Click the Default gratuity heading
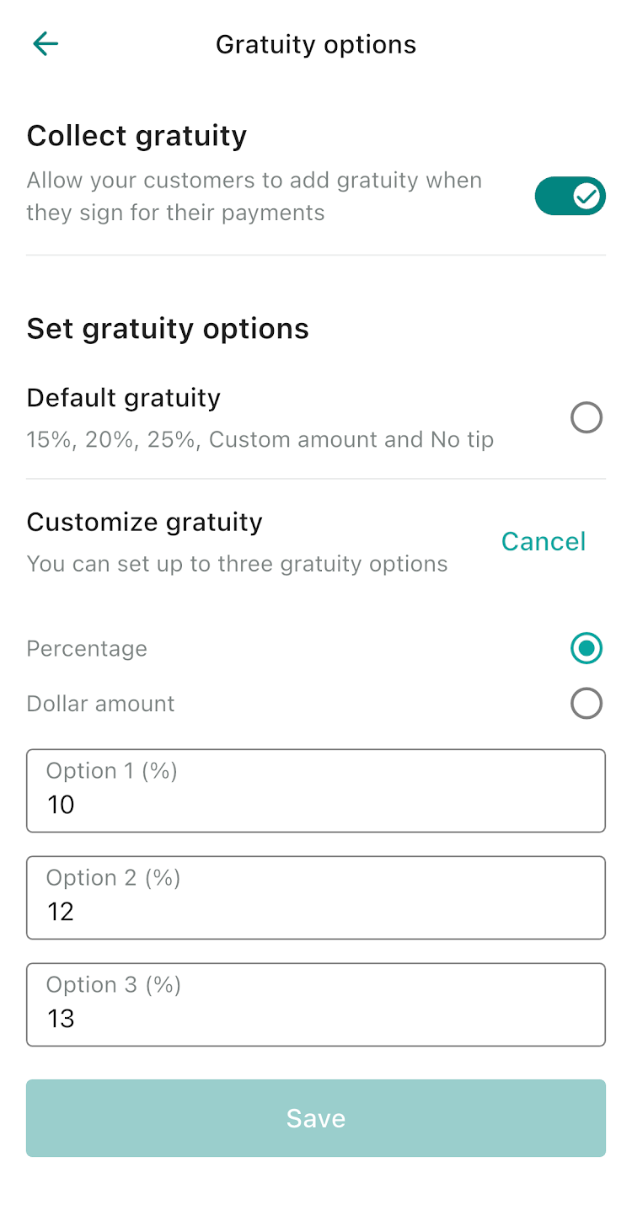This screenshot has width=630, height=1228. [124, 398]
